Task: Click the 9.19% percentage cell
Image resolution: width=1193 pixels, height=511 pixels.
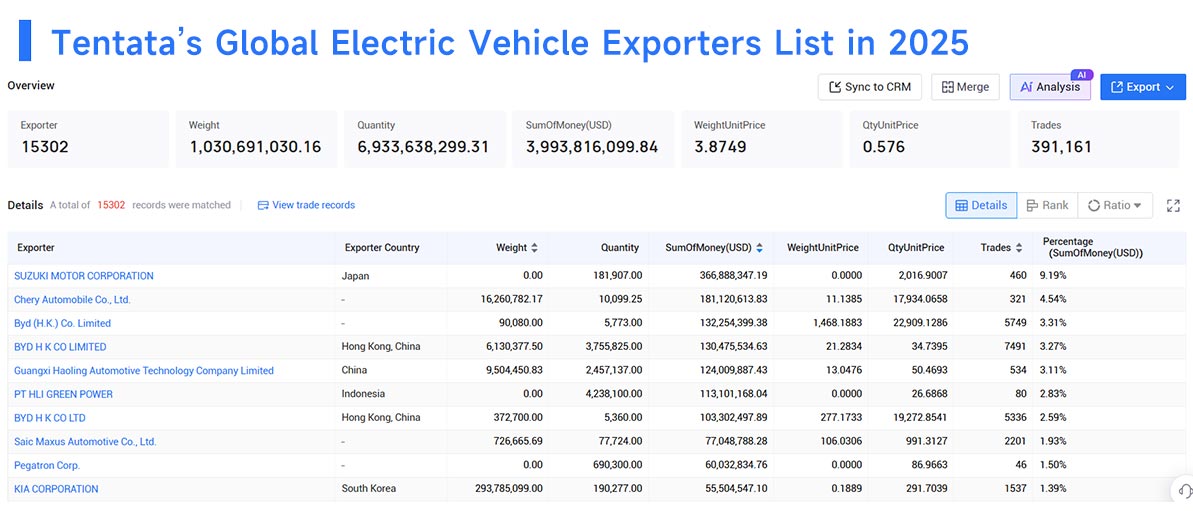Action: pos(1053,276)
